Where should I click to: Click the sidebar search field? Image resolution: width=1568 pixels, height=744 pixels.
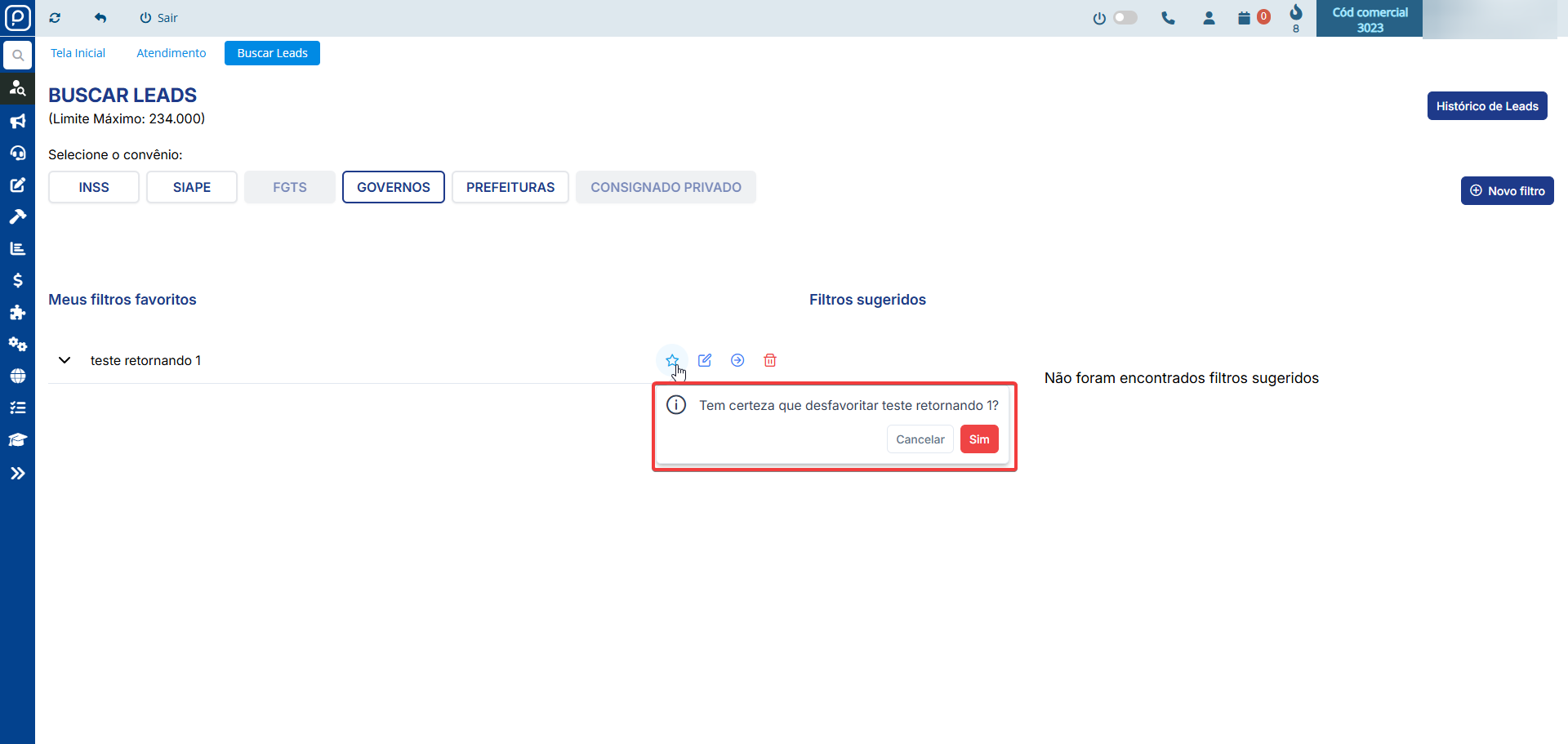[17, 56]
